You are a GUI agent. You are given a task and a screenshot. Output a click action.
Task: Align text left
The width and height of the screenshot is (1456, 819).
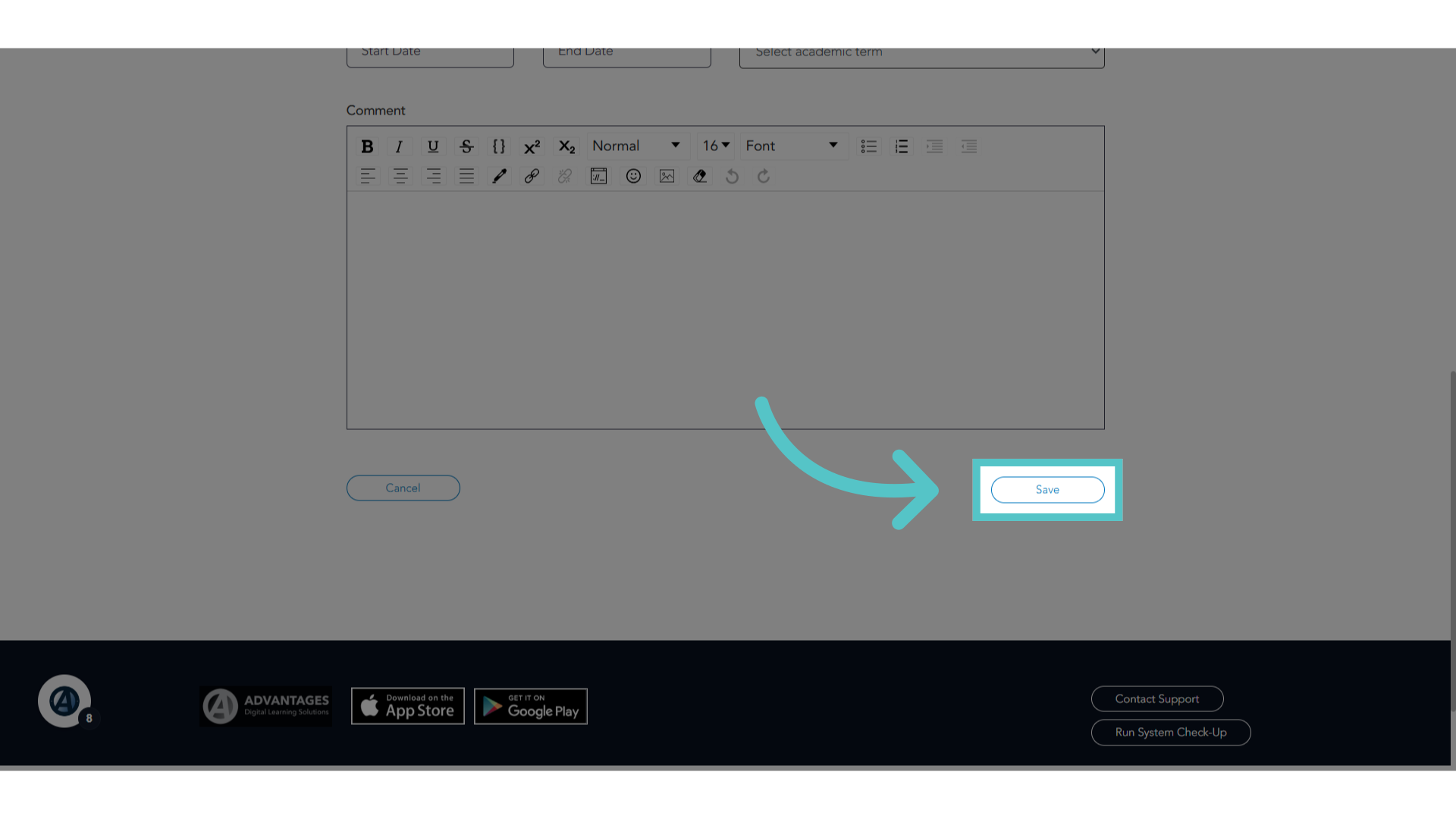368,177
